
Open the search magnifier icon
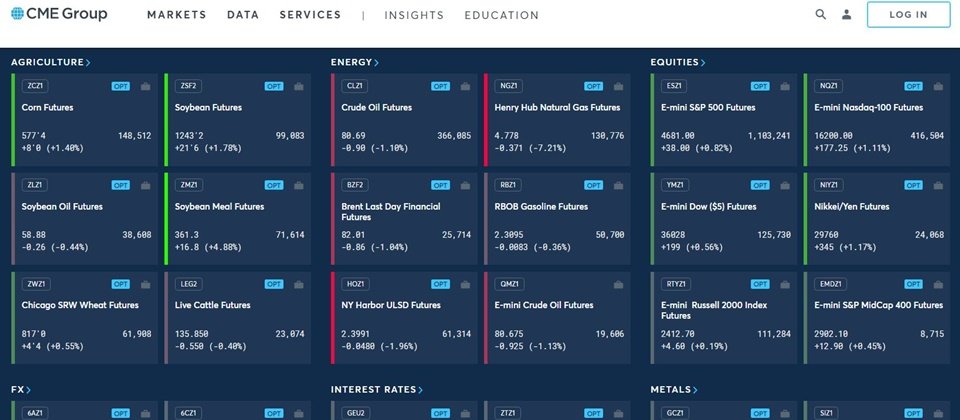tap(820, 15)
